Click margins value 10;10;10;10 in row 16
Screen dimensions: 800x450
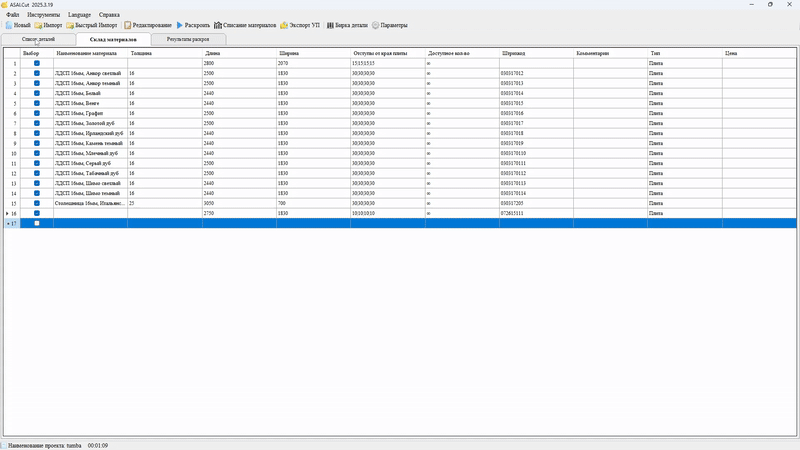388,213
